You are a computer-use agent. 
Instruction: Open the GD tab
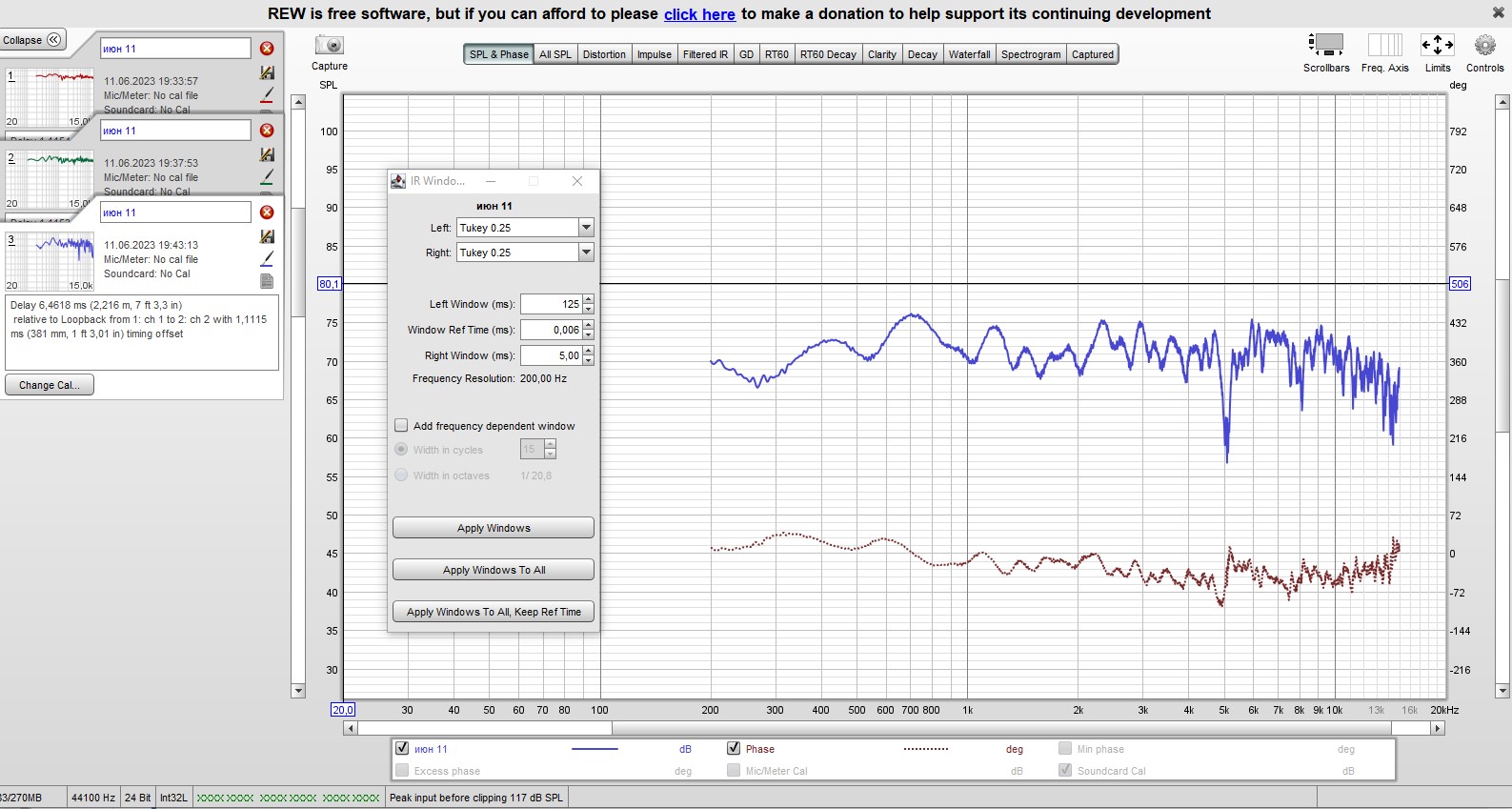tap(746, 54)
